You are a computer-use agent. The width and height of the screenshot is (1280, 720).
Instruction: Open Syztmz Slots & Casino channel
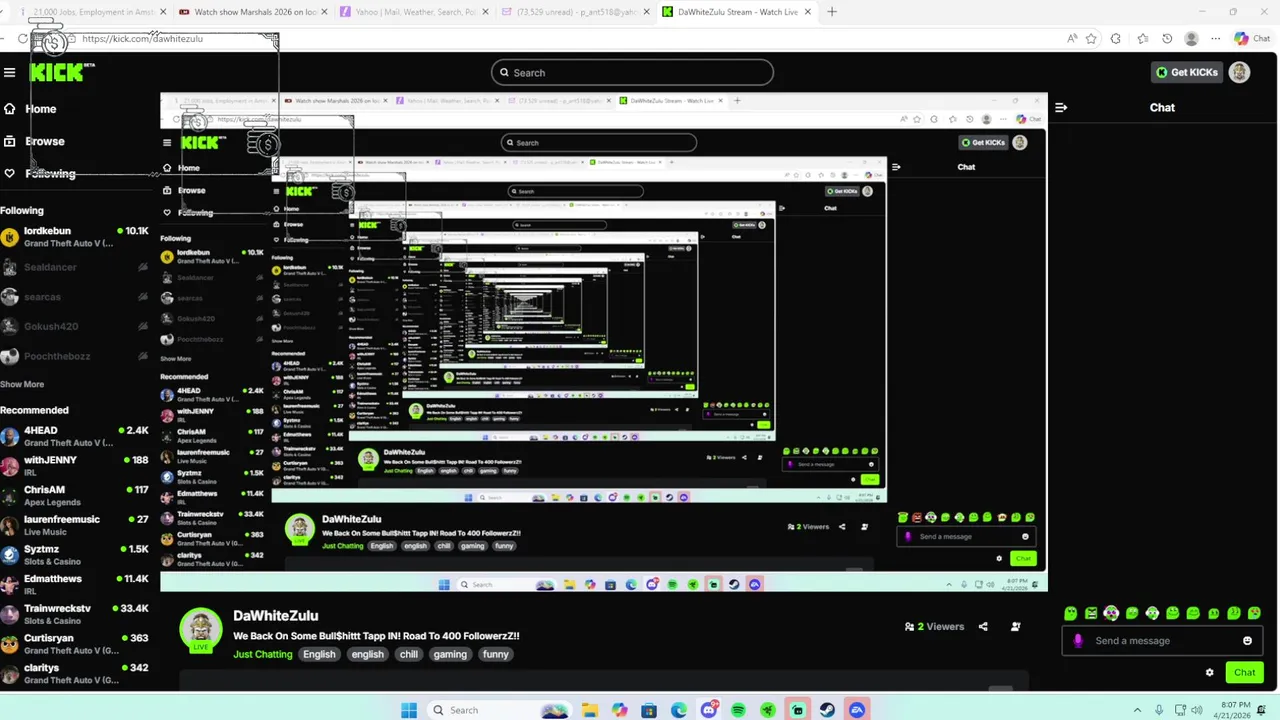[75, 555]
